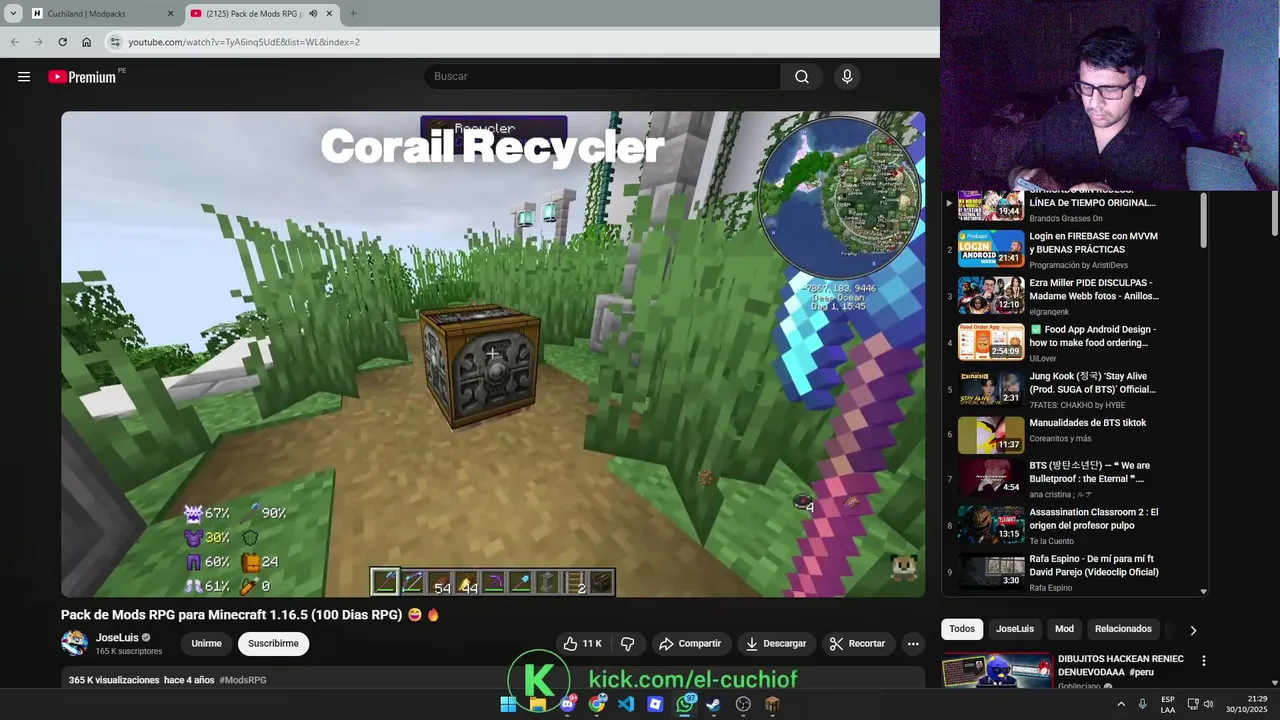Open a new browser tab
The width and height of the screenshot is (1280, 720).
(352, 14)
